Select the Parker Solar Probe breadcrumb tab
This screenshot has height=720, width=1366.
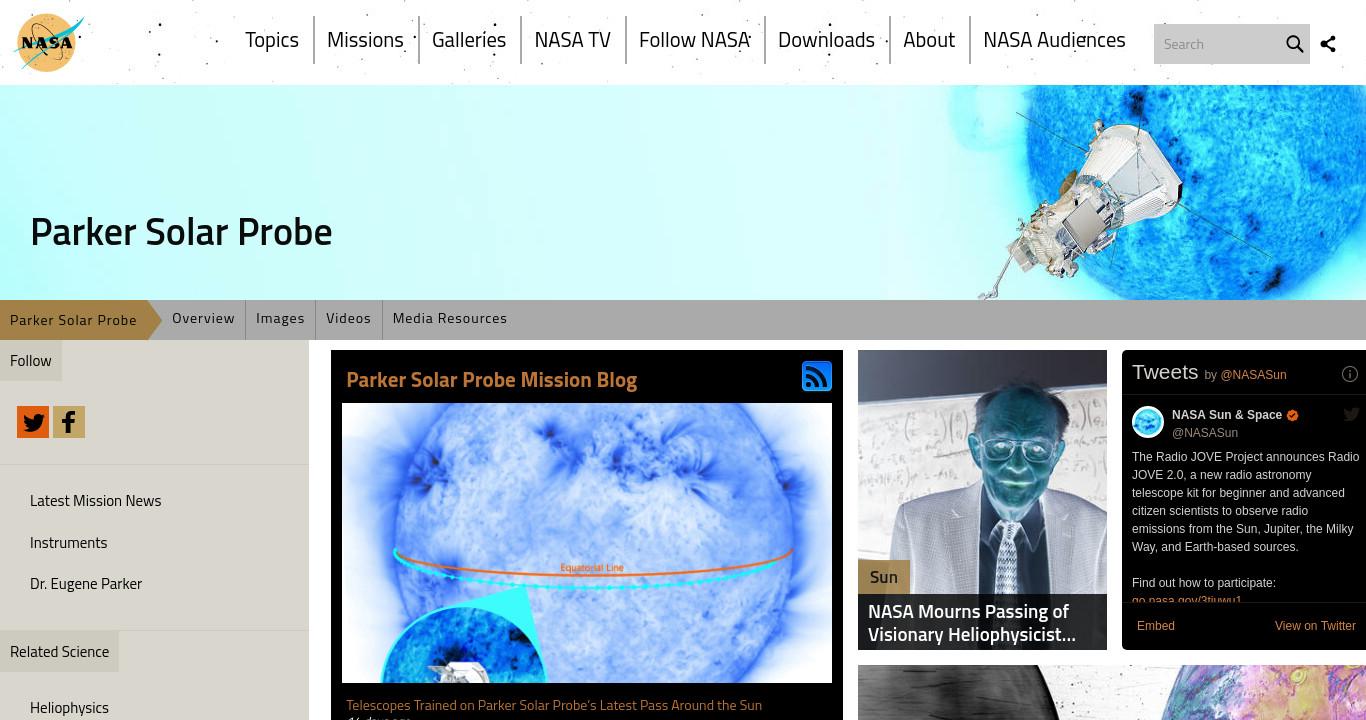[74, 320]
